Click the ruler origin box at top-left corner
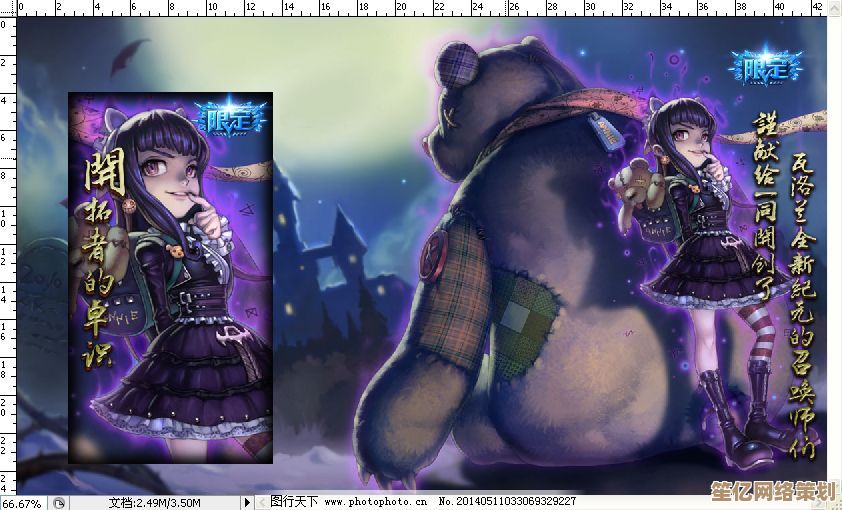The image size is (842, 510). click(8, 8)
